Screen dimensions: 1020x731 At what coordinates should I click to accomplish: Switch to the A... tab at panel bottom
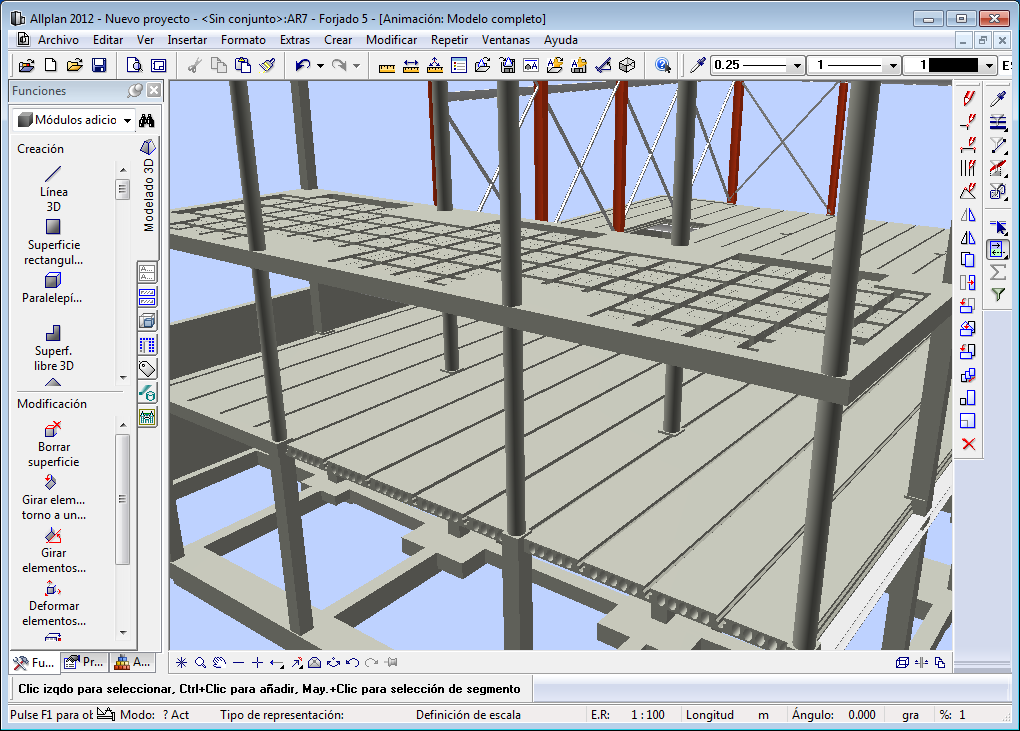(133, 663)
